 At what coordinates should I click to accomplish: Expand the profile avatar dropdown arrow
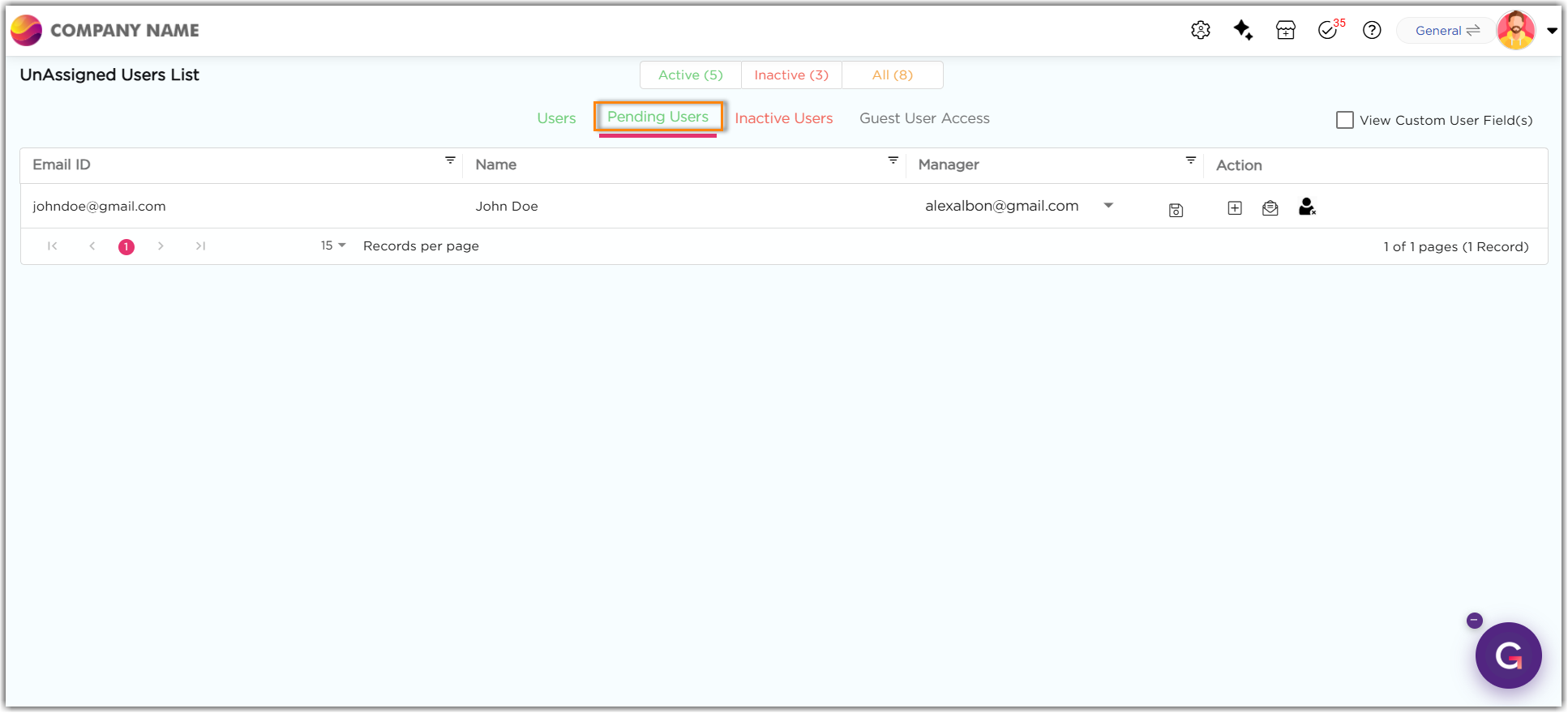[1552, 31]
